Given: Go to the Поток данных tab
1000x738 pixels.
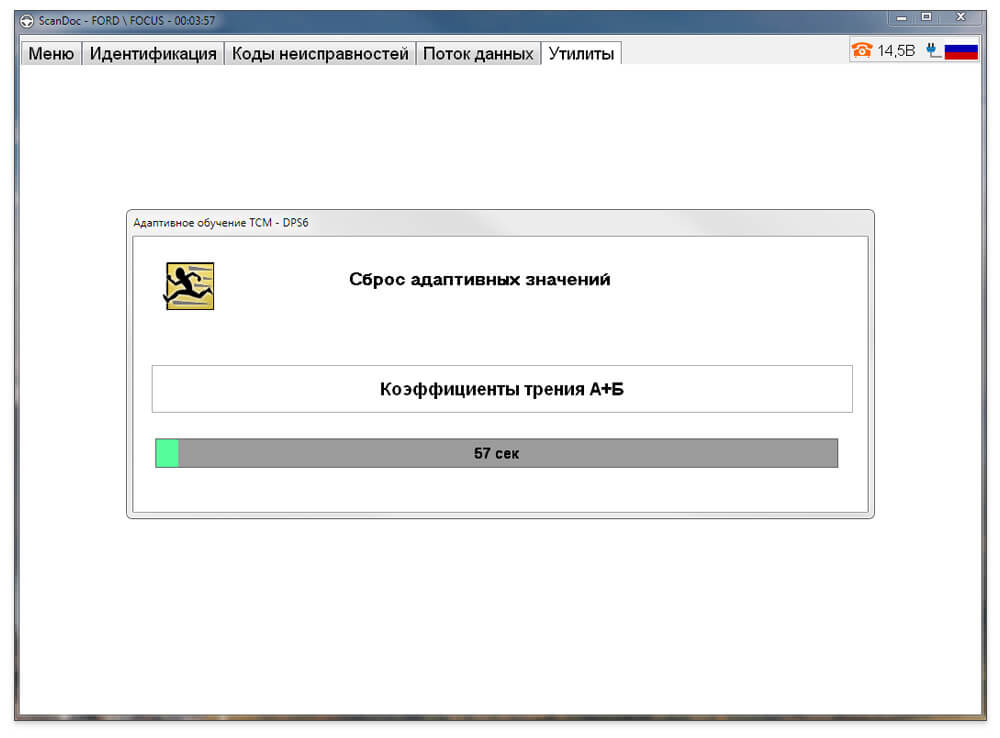Looking at the screenshot, I should 478,54.
